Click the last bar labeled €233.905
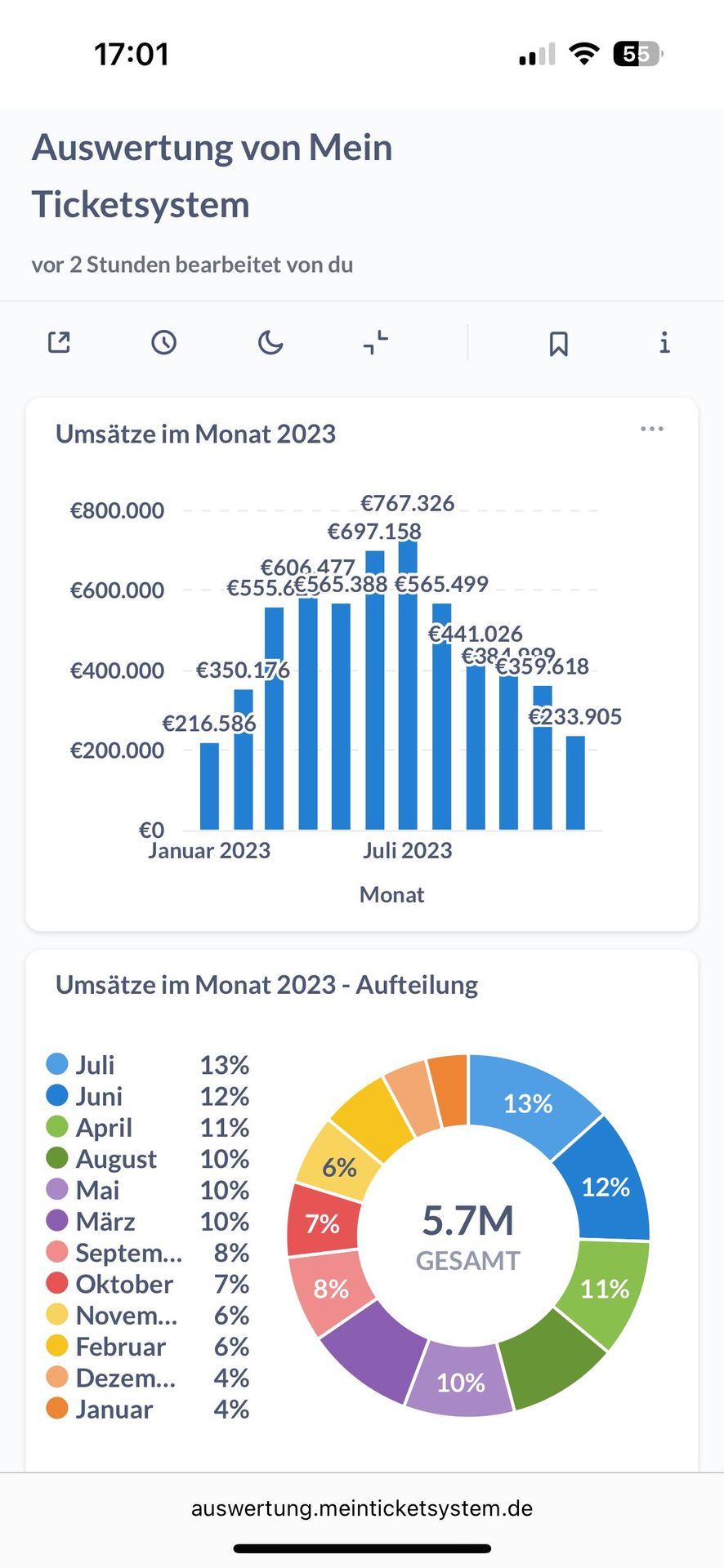 point(575,782)
